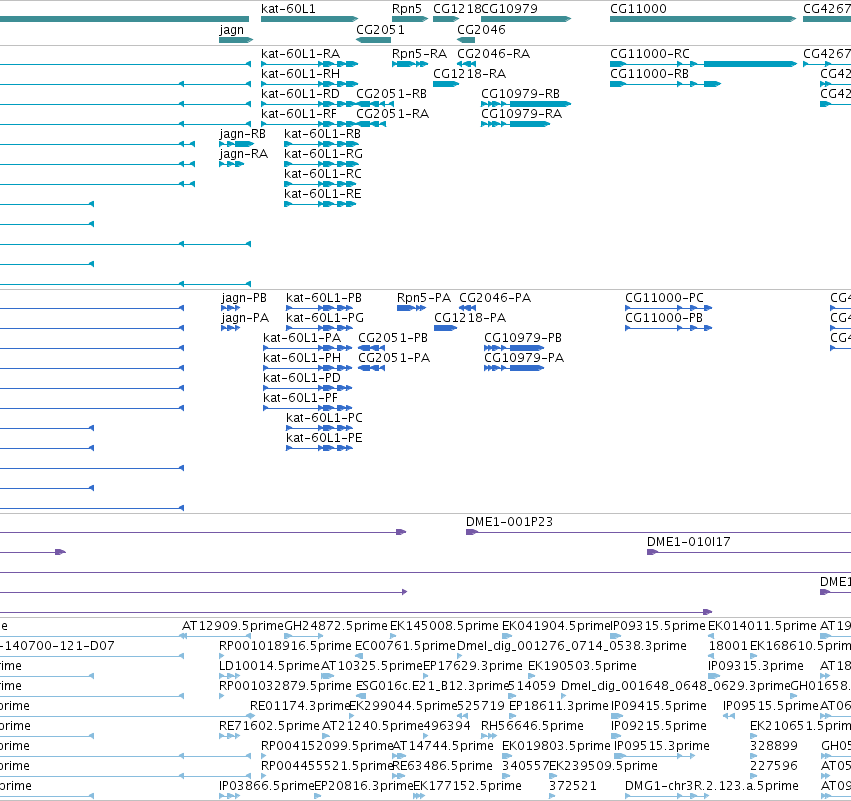The height and width of the screenshot is (801, 851).
Task: Open protein kat-60L1-PF
Action: pyautogui.click(x=301, y=398)
